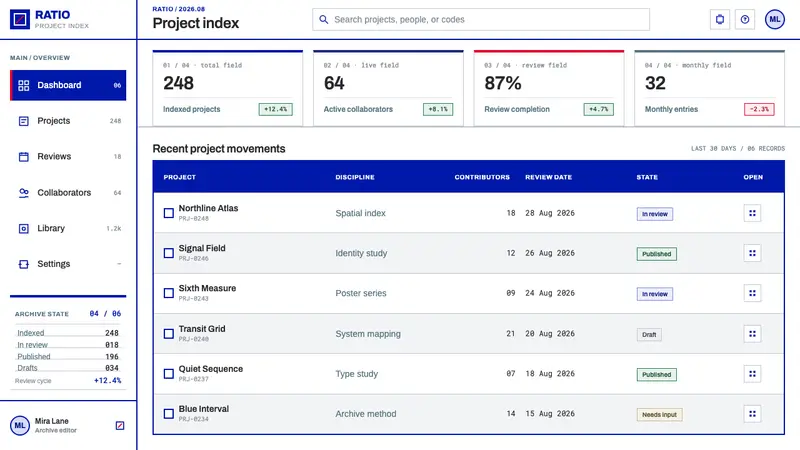Open the help icon in top bar
This screenshot has height=450, width=800.
click(x=745, y=19)
